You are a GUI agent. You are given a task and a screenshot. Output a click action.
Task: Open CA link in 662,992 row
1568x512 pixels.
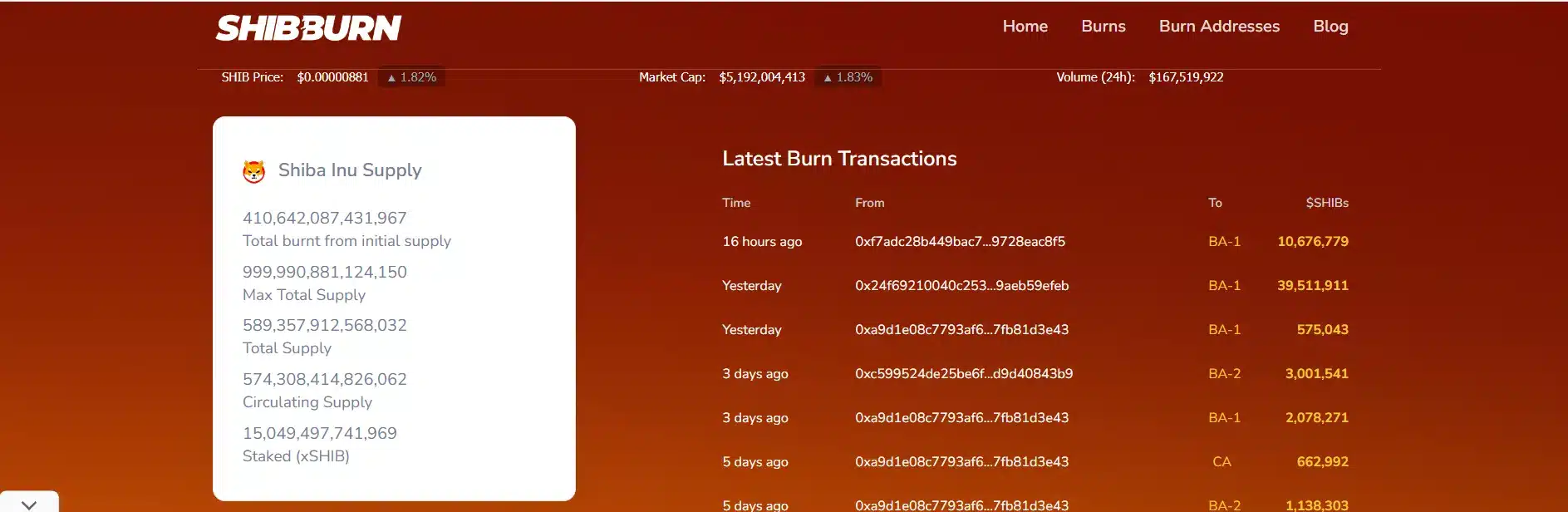tap(1221, 461)
